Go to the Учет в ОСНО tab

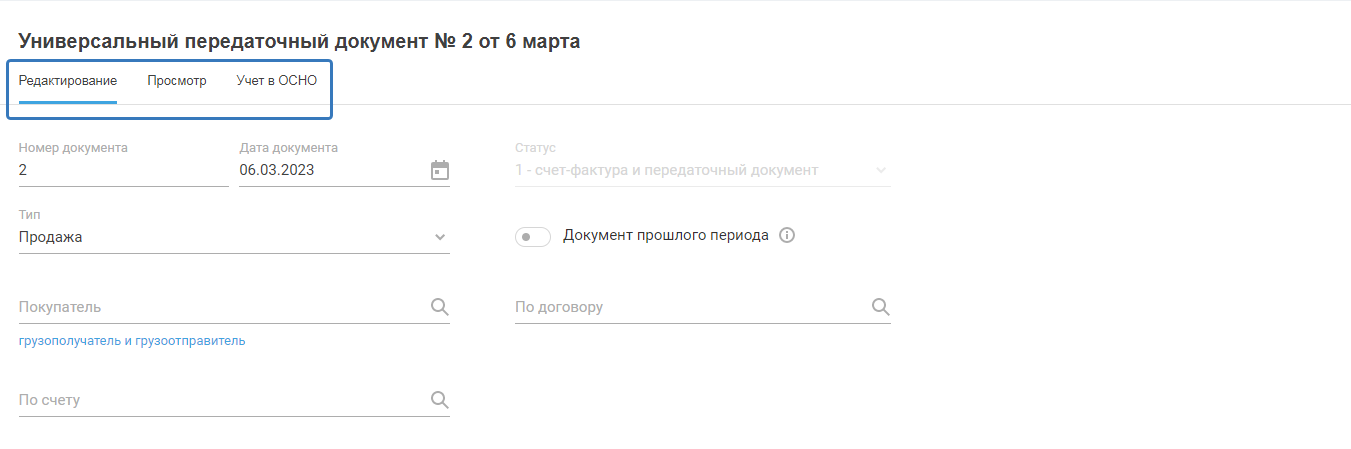click(277, 81)
